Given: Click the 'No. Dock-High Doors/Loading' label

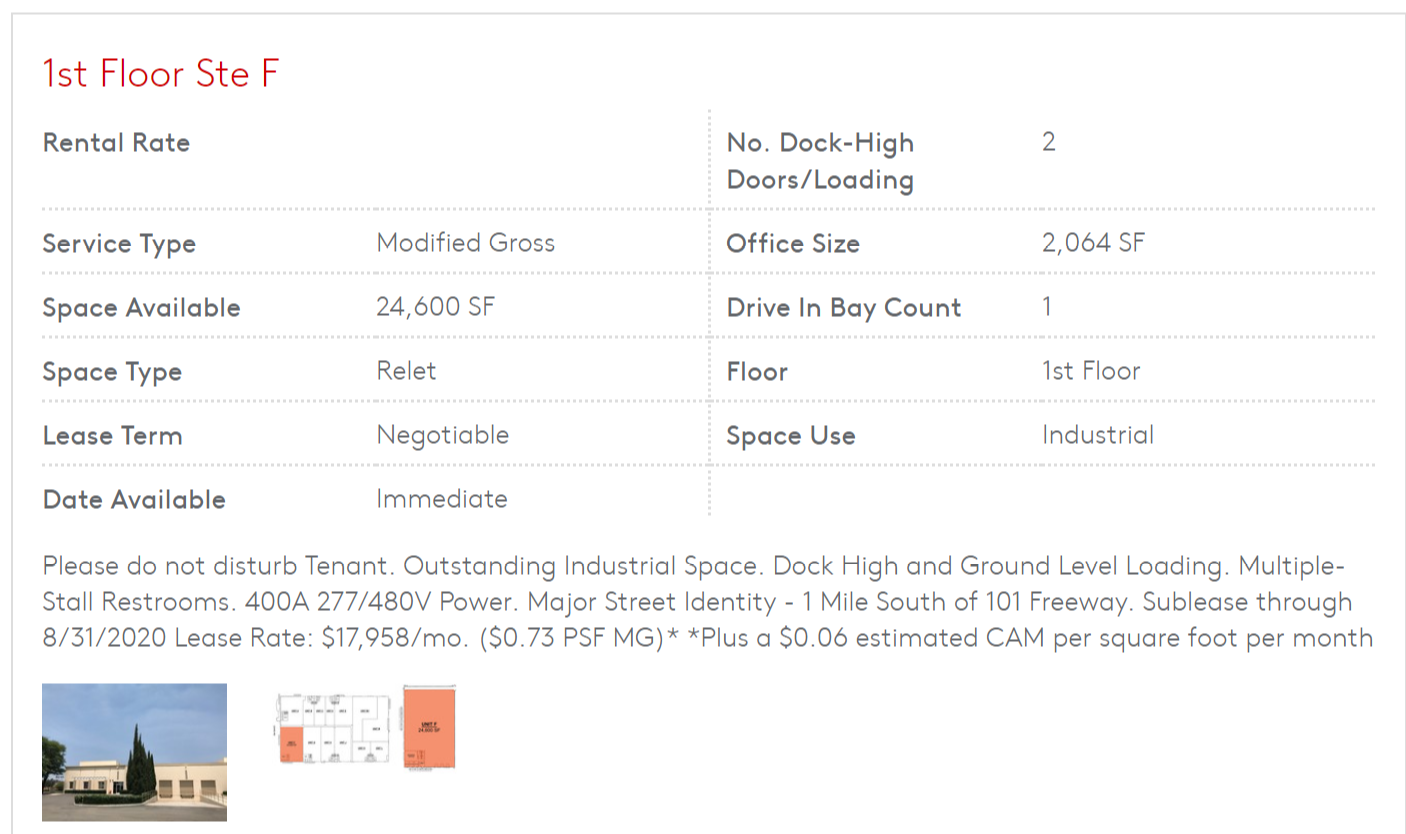Looking at the screenshot, I should (820, 161).
